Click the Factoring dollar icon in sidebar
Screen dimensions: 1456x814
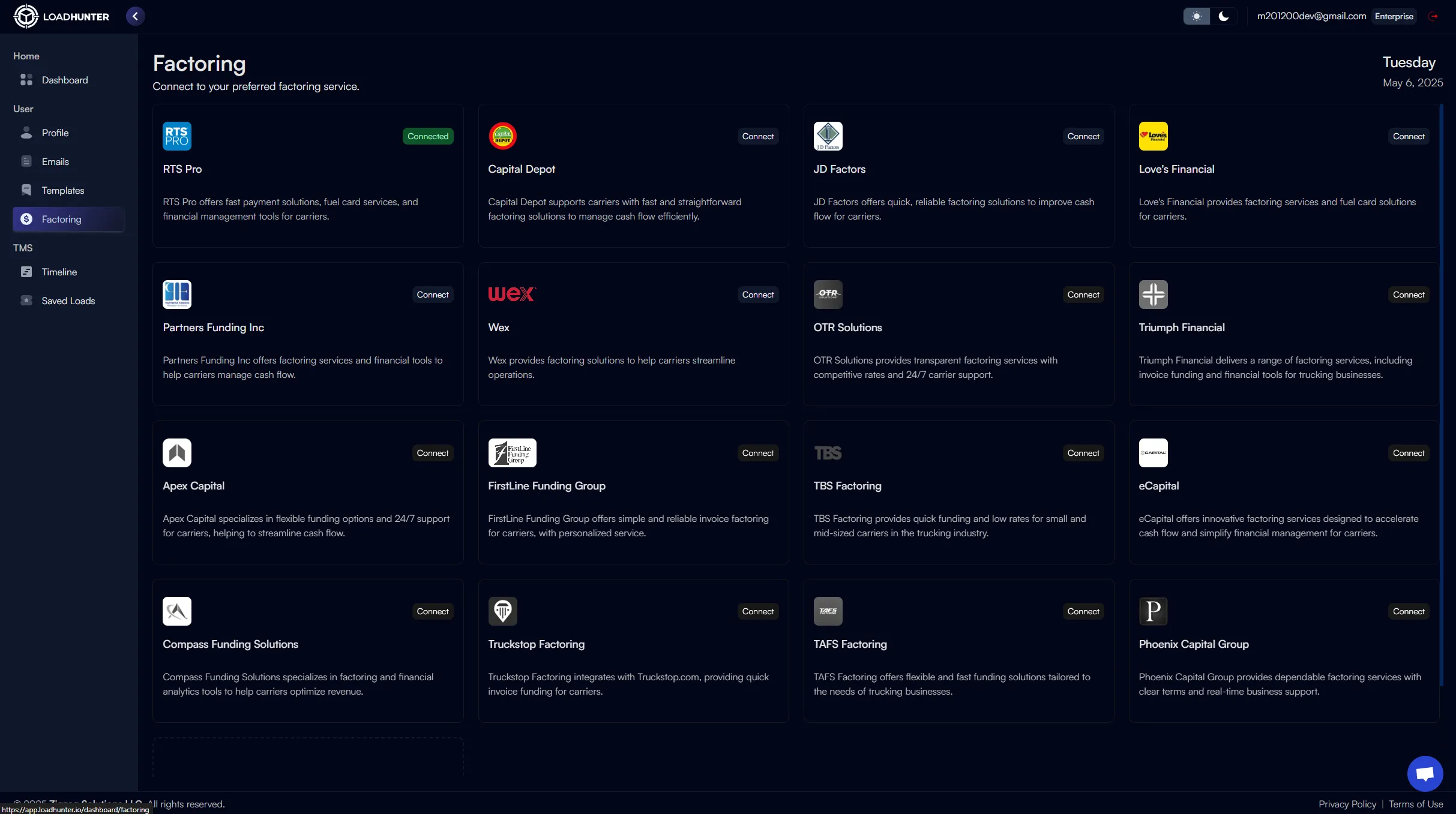[26, 219]
